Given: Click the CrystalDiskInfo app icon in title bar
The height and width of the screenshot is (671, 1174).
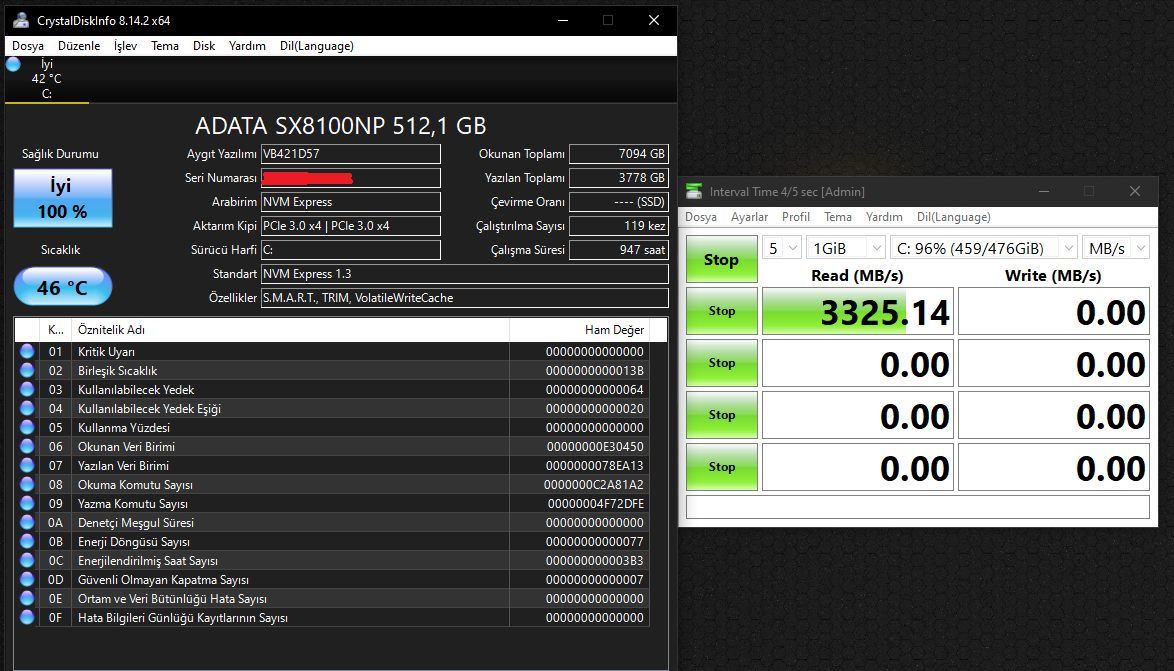Looking at the screenshot, I should click(x=21, y=20).
